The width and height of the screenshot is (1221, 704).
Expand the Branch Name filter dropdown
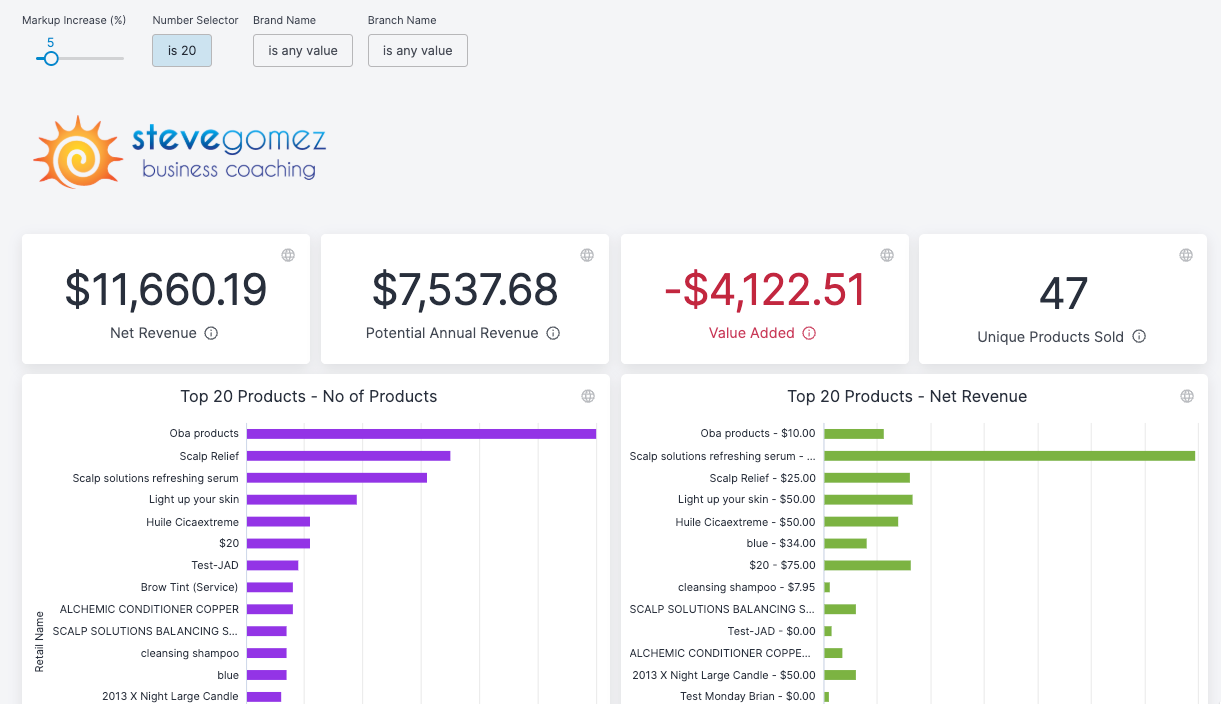[x=417, y=51]
